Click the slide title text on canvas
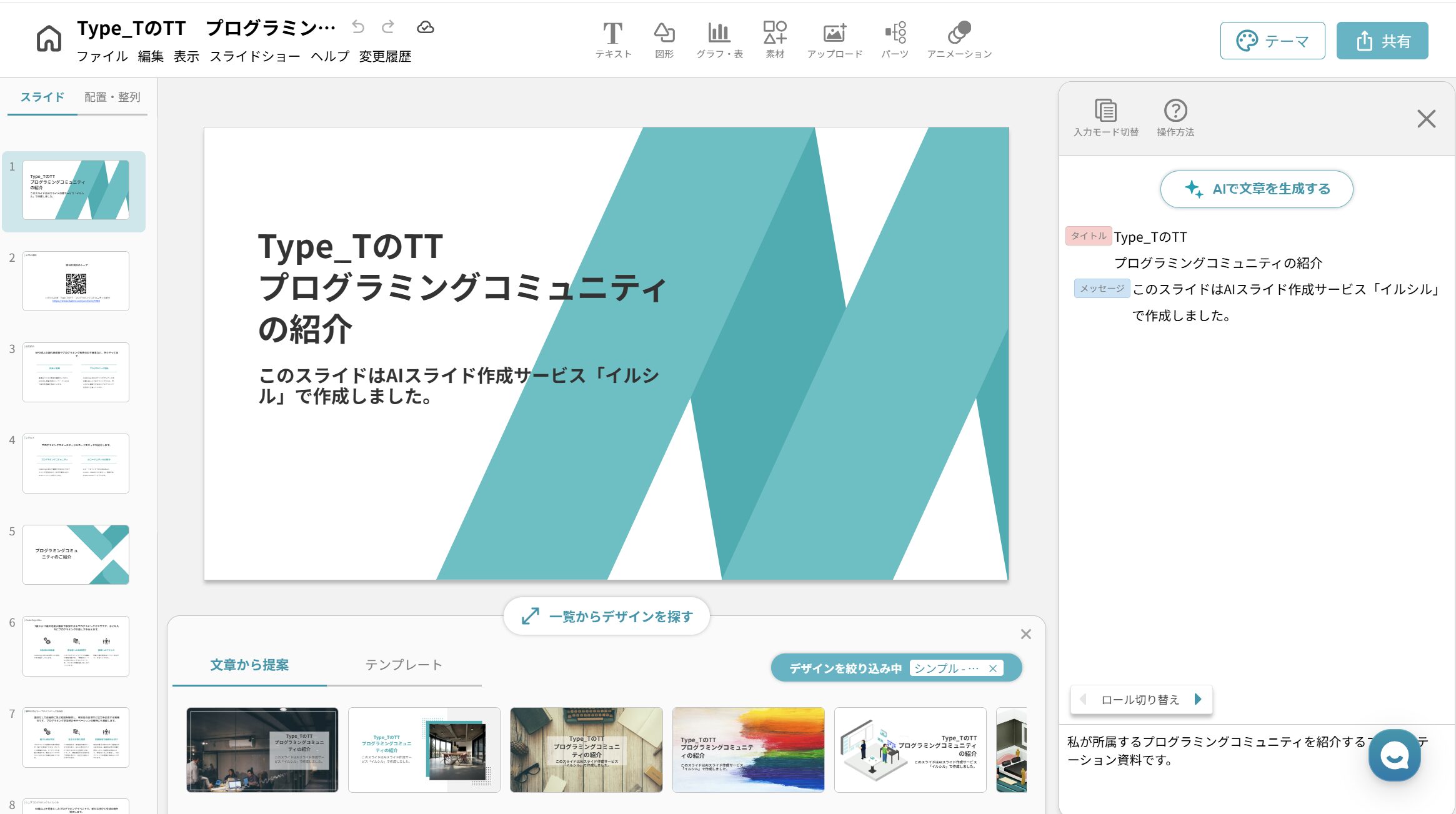This screenshot has height=814, width=1456. 462,287
